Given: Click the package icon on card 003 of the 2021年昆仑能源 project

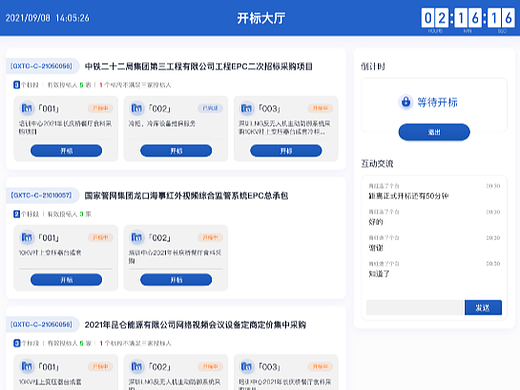Looking at the screenshot, I should (247, 366).
